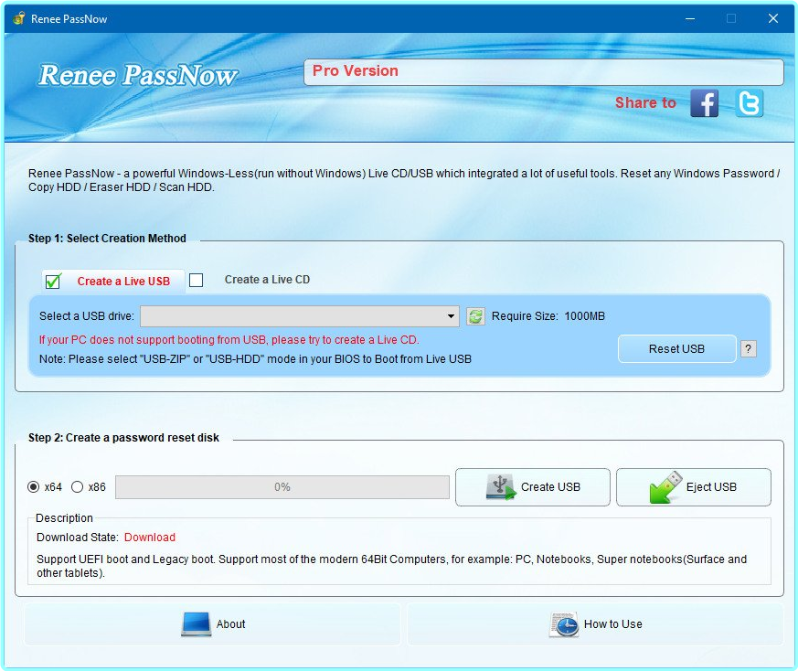Click the Pro Version text field
Screen dimensions: 798x671
pyautogui.click(x=543, y=72)
